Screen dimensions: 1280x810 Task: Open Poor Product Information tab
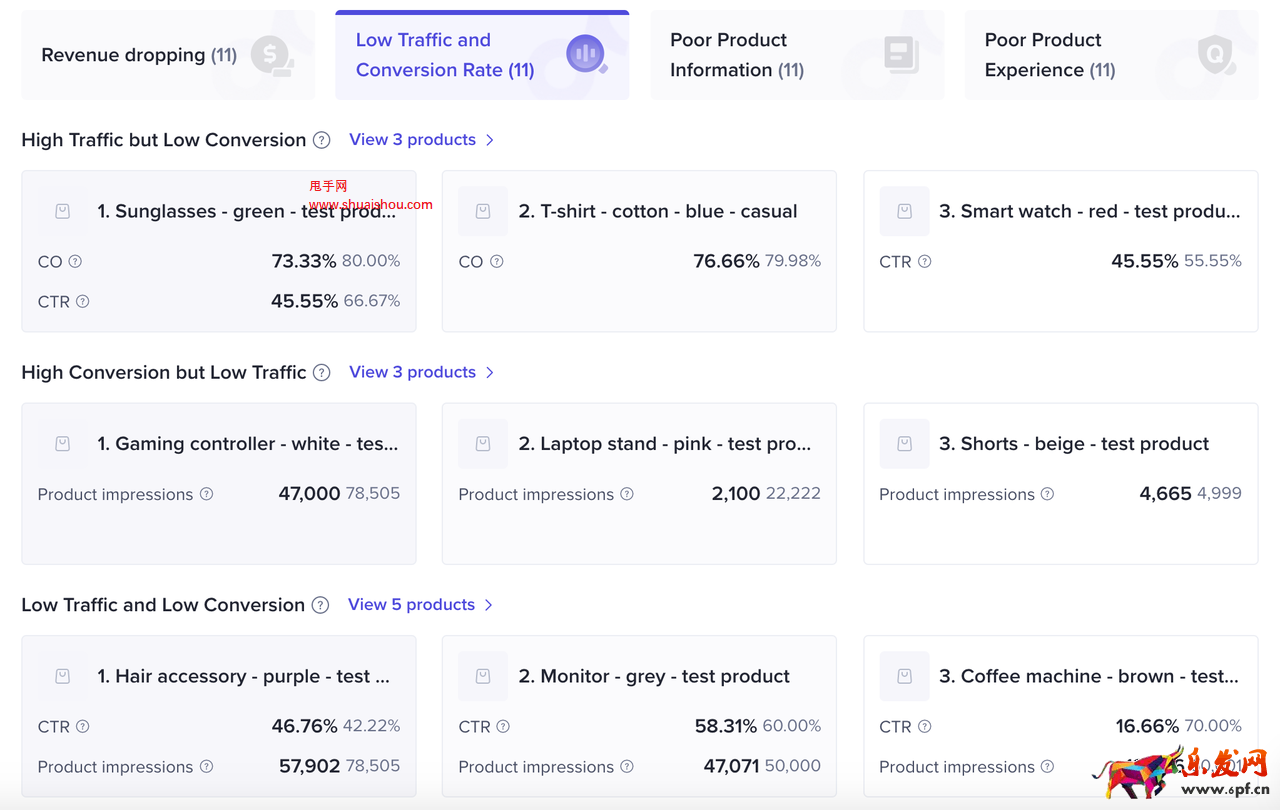(796, 55)
